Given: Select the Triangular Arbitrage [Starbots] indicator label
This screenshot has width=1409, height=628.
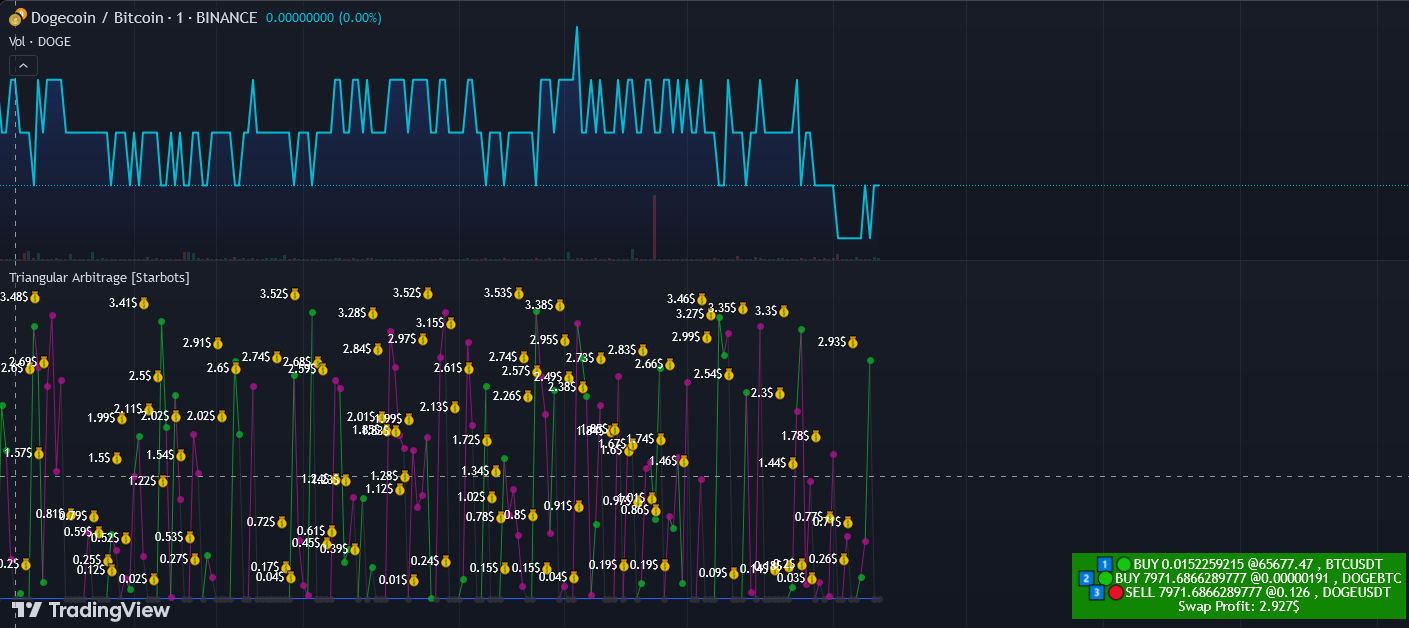Looking at the screenshot, I should (99, 277).
